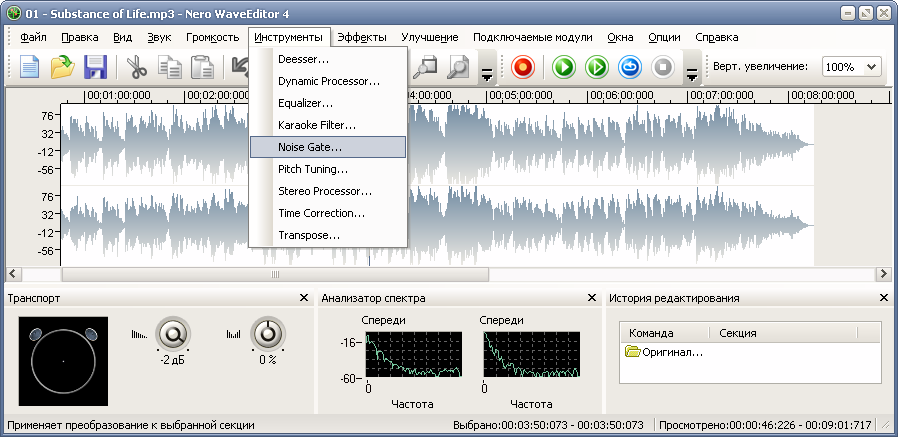The height and width of the screenshot is (437, 898).
Task: Click the Выбрано time status text
Action: tap(548, 426)
